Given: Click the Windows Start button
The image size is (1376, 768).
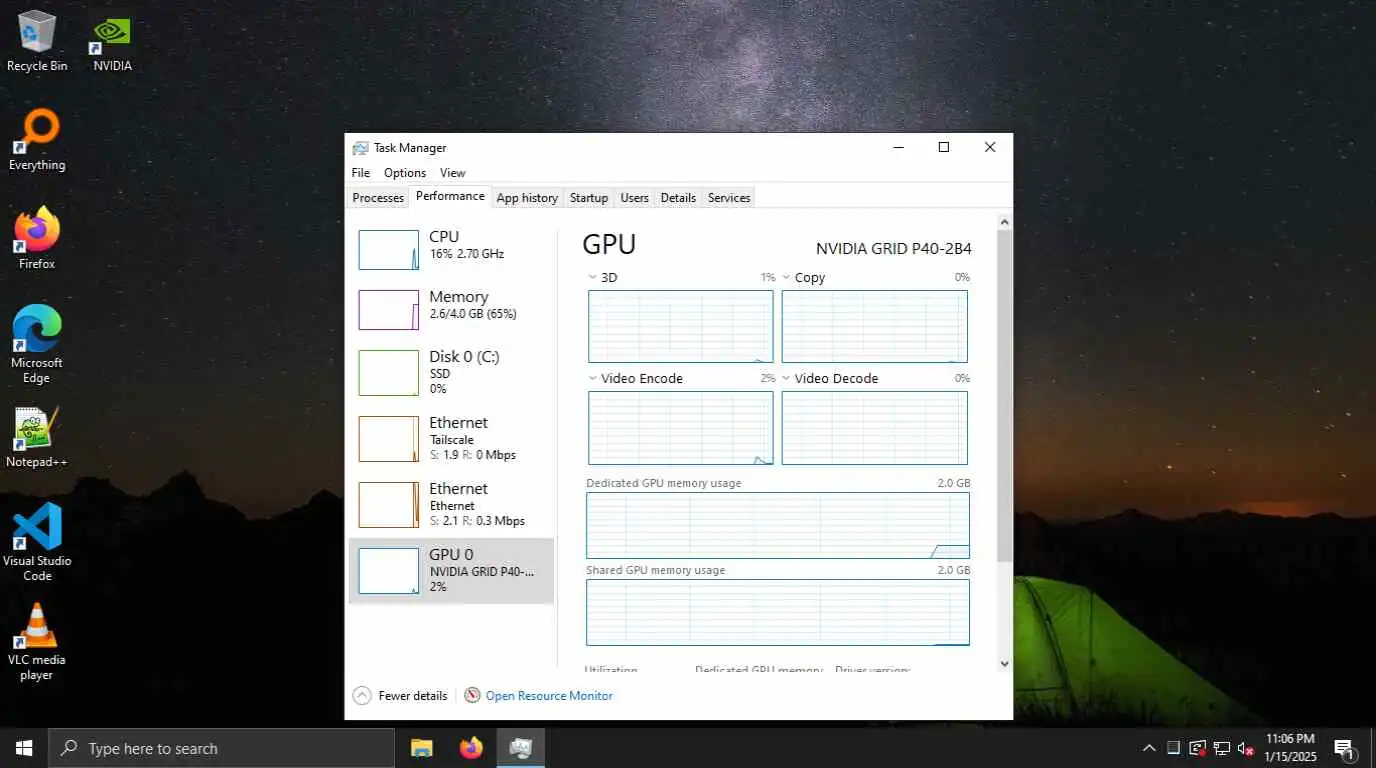Looking at the screenshot, I should pos(24,748).
